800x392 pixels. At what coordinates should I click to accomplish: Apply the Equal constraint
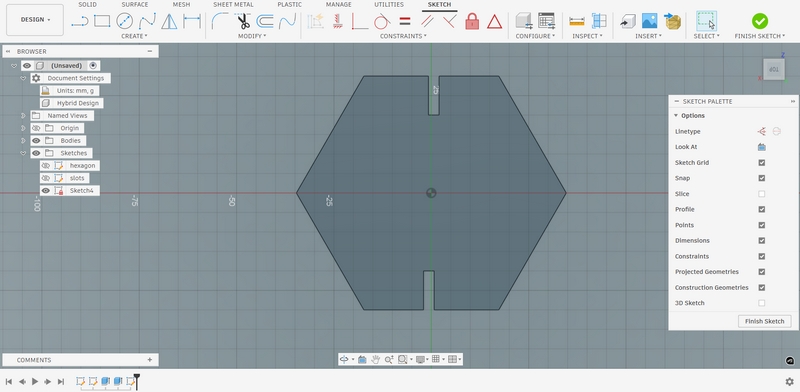tap(405, 21)
